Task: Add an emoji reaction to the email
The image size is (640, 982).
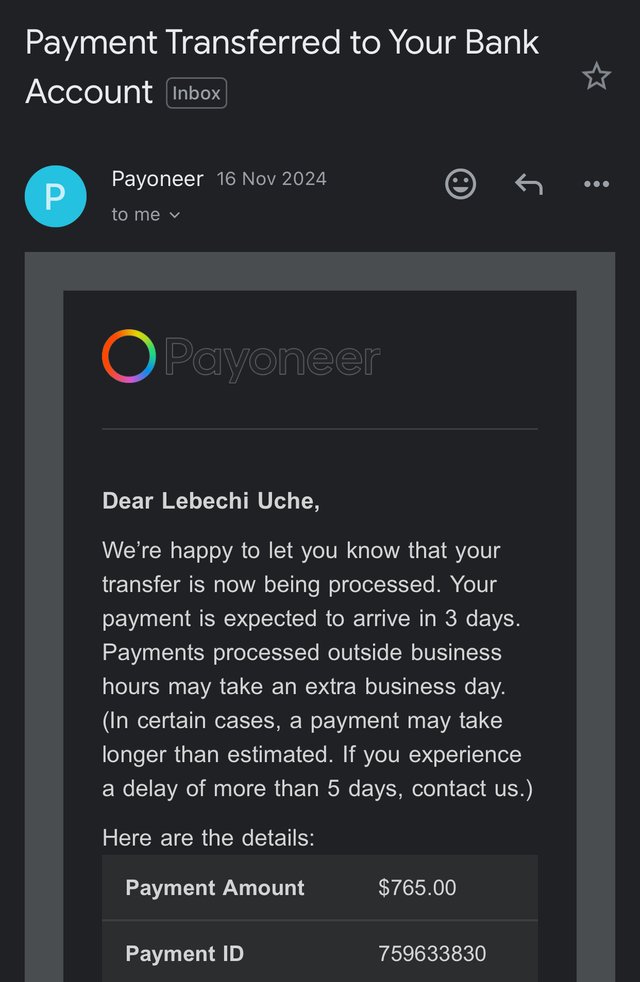Action: click(x=460, y=184)
